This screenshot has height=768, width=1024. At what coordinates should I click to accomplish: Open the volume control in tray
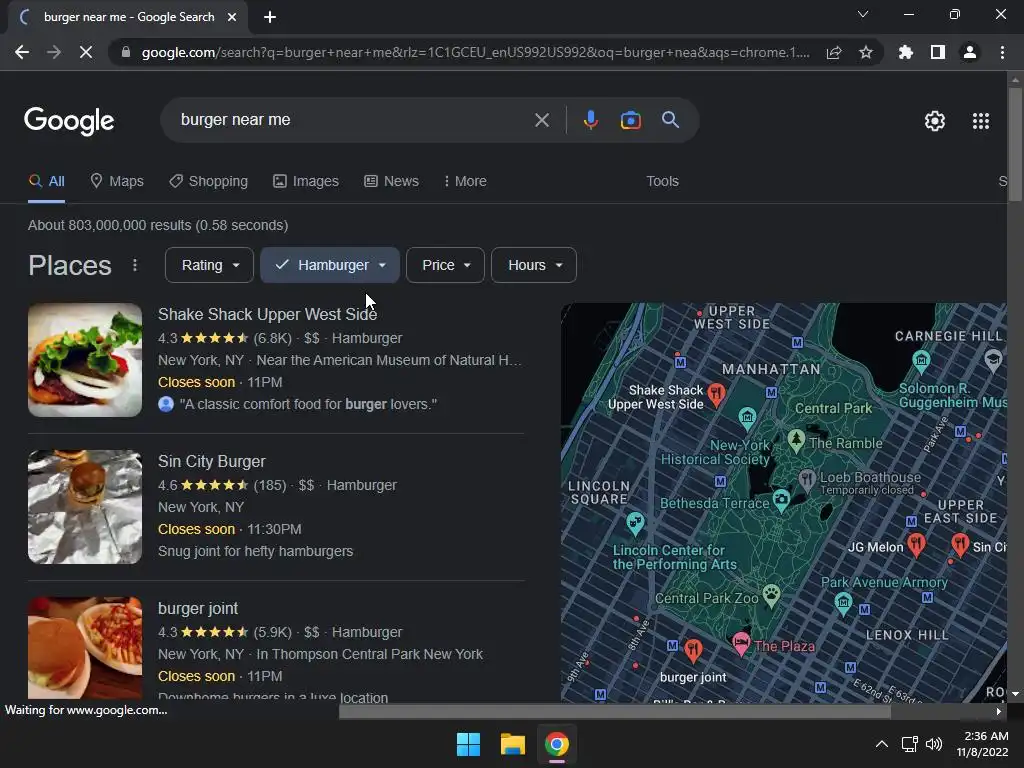pos(934,744)
